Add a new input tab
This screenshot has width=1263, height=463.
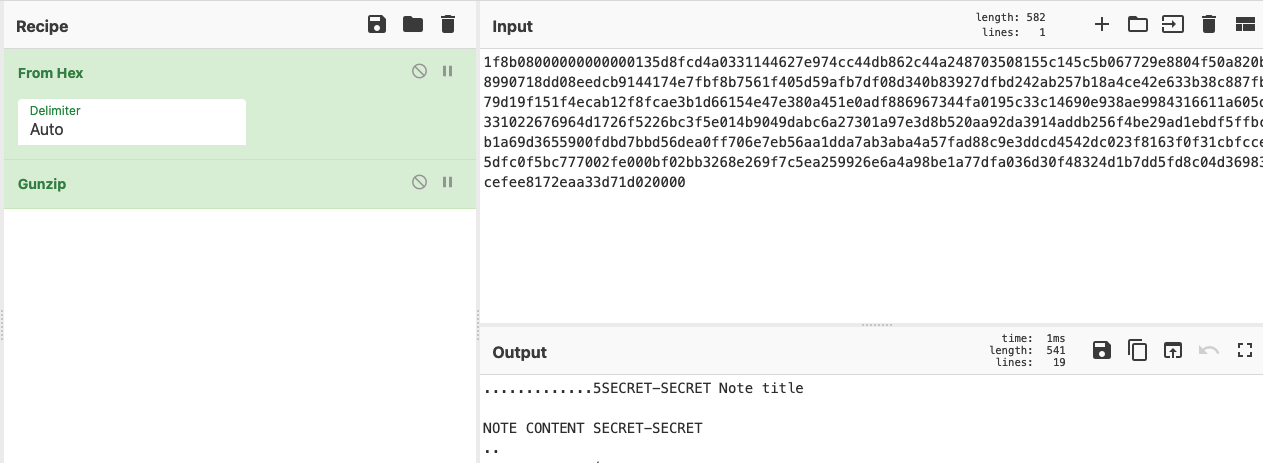[1102, 24]
